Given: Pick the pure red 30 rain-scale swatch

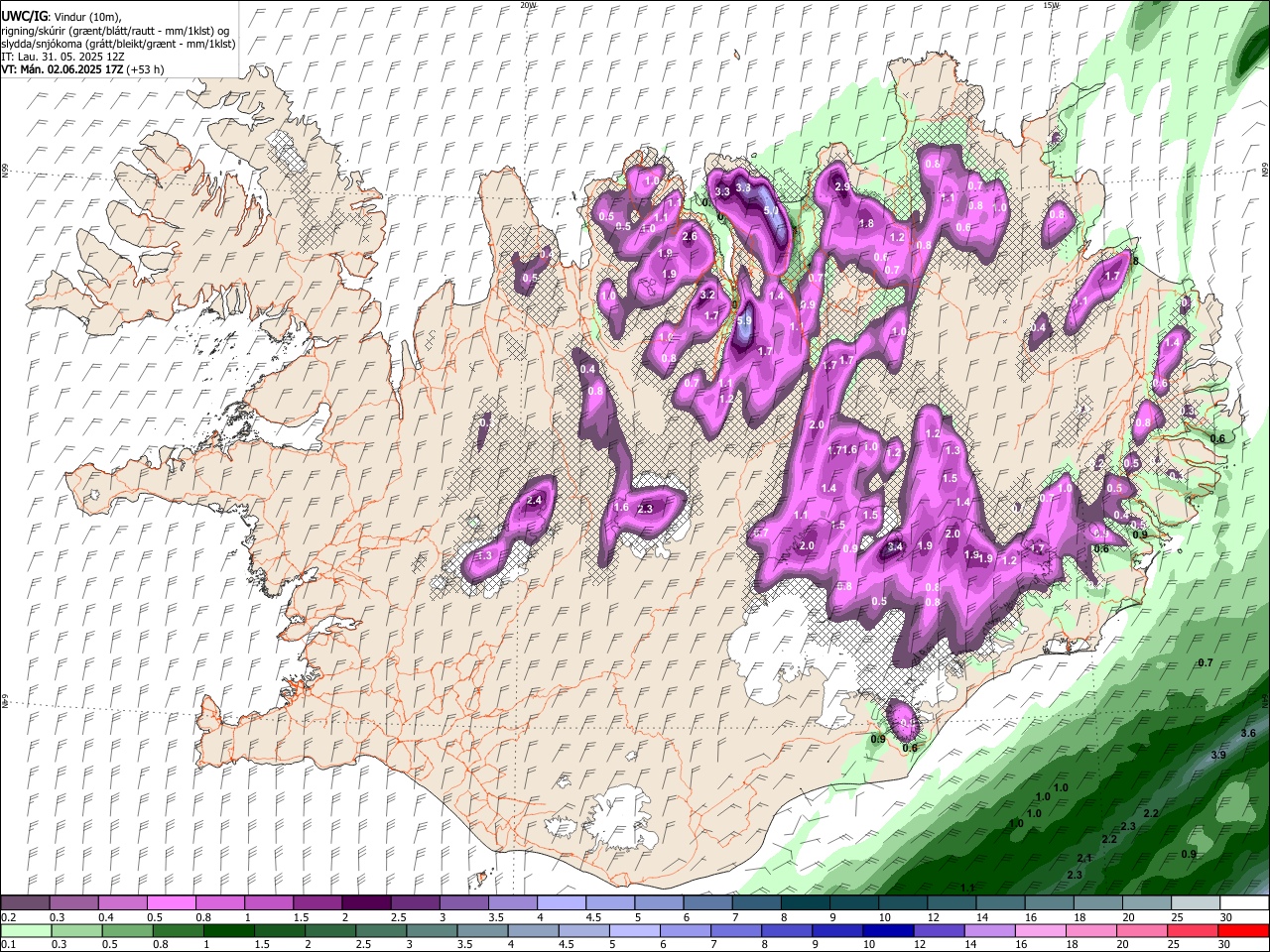Looking at the screenshot, I should (1243, 930).
